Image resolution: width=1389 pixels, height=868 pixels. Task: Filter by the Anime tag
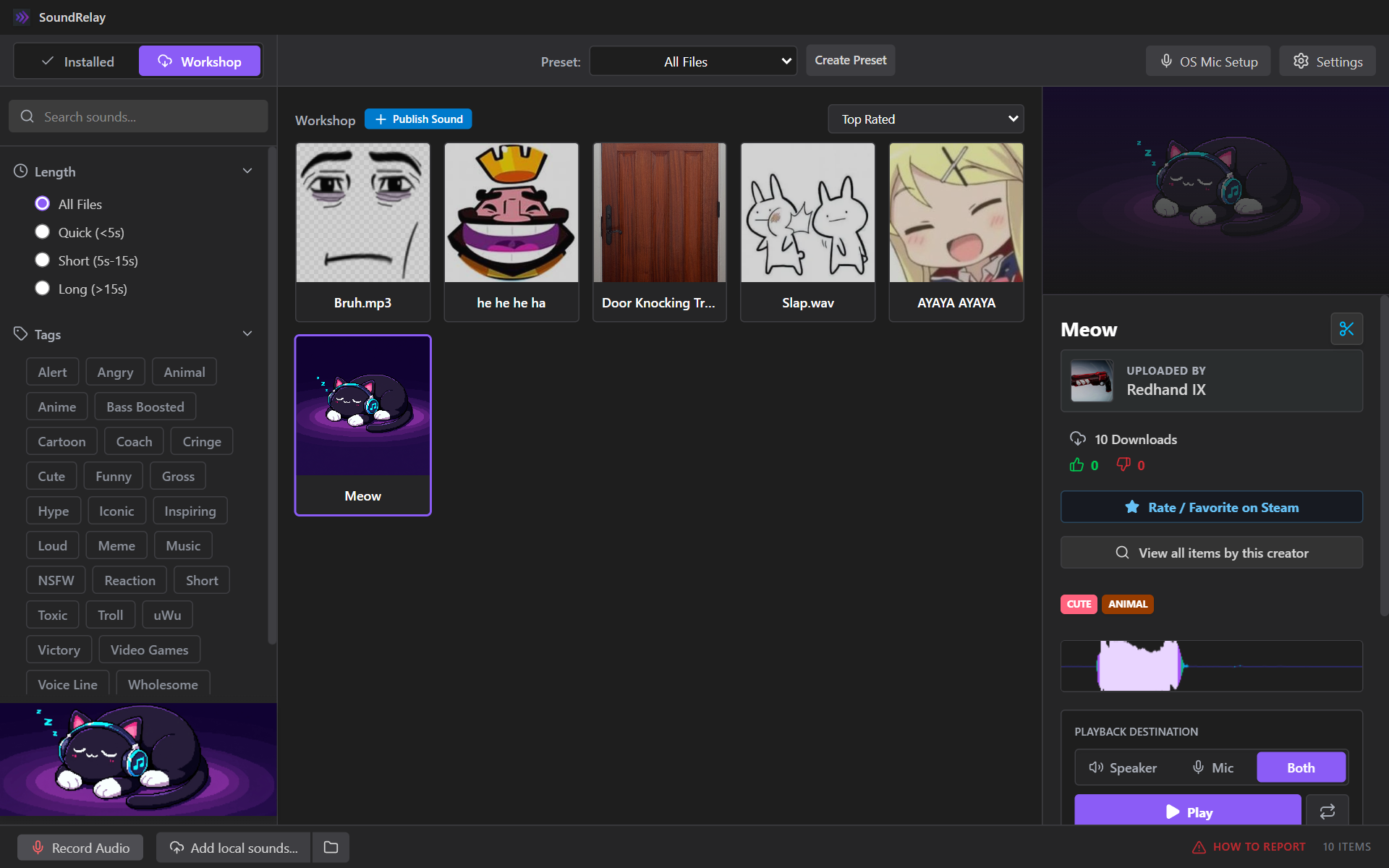click(57, 407)
